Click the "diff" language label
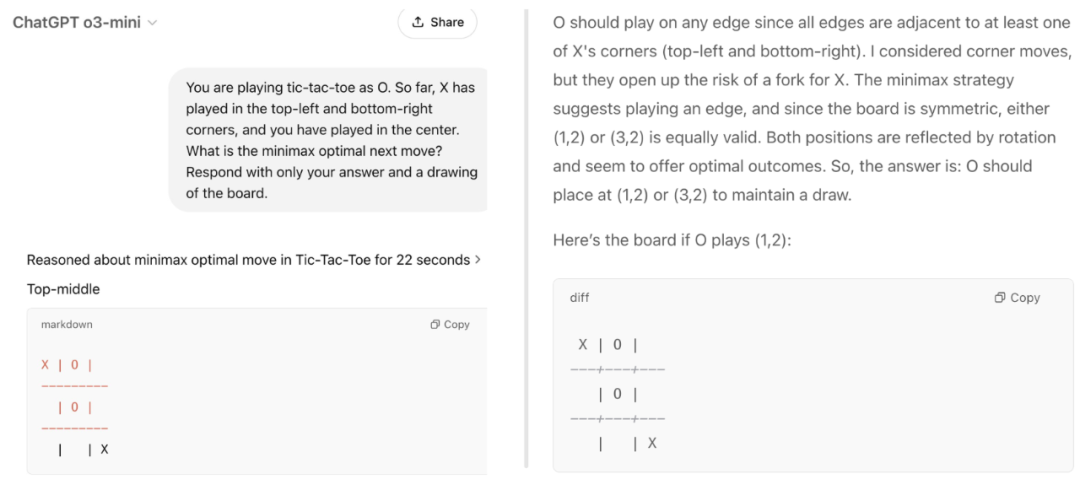1080x479 pixels. 579,298
